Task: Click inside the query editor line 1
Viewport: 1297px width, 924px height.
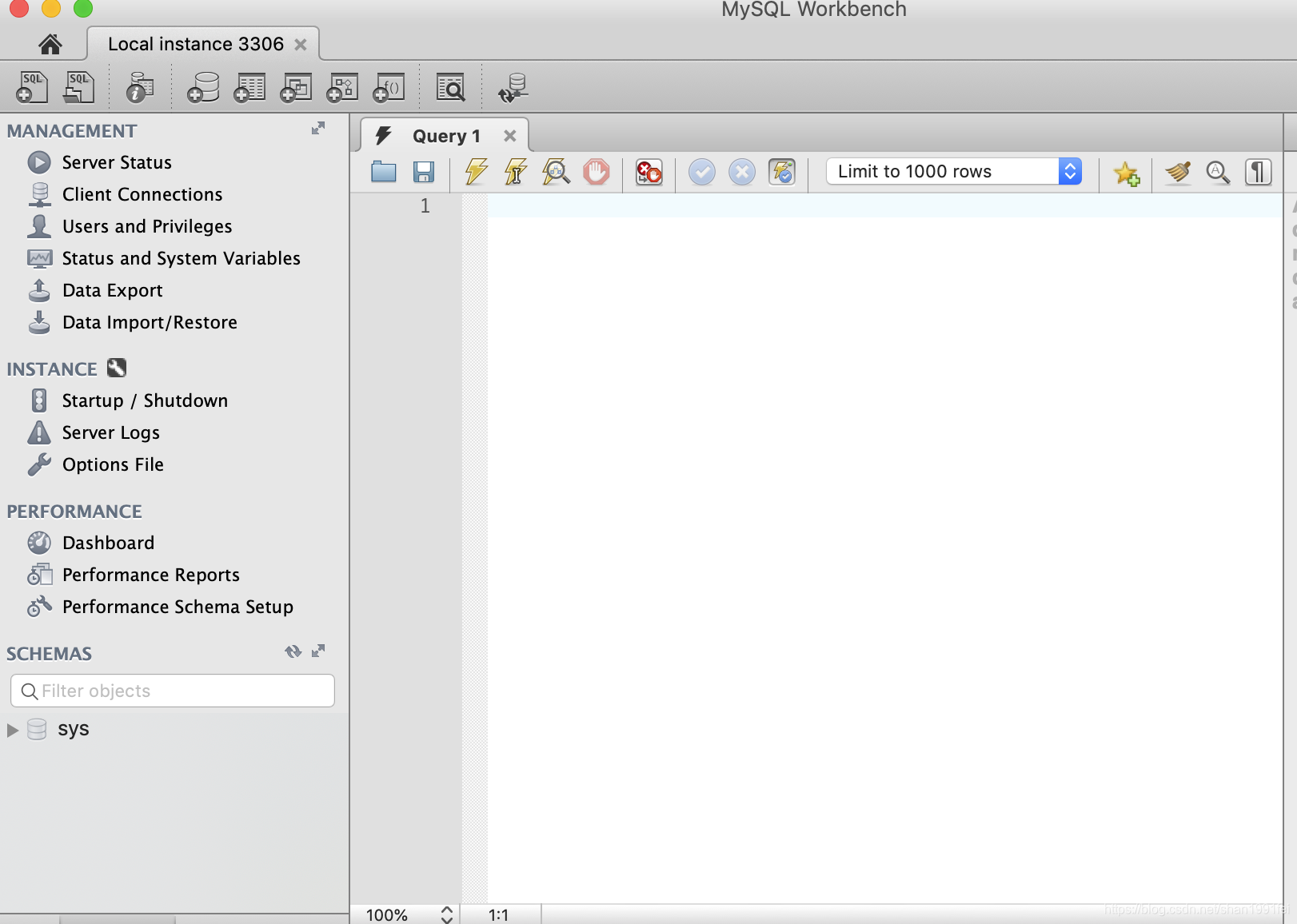Action: coord(885,205)
